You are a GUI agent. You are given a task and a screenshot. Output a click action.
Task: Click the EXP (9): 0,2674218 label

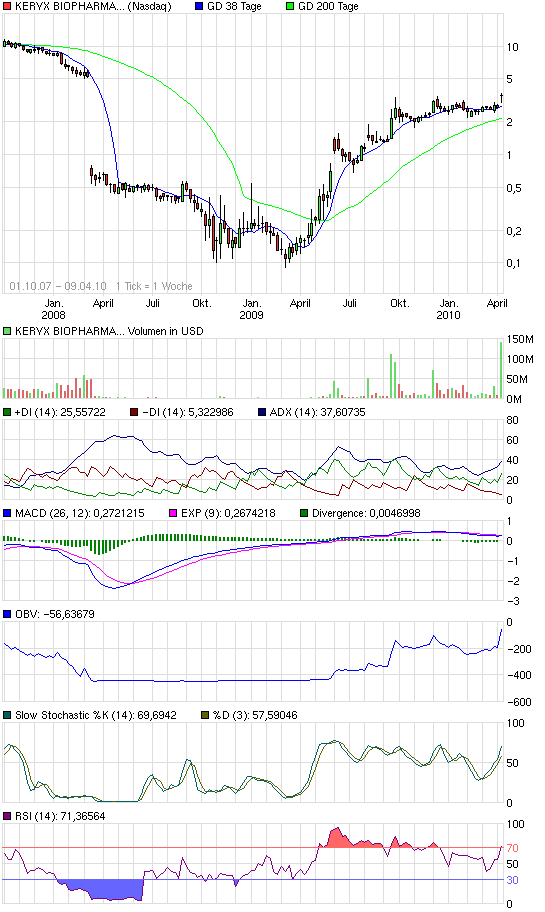pos(229,514)
